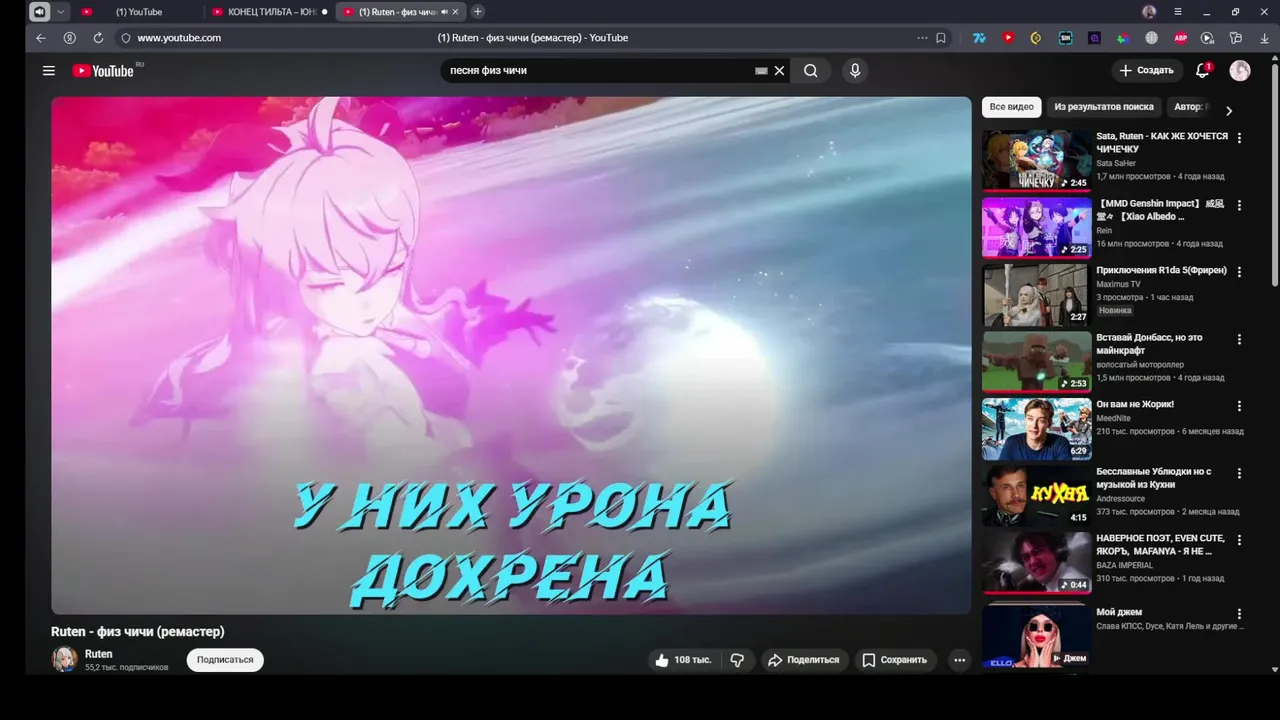Select the Все видео chip
Image resolution: width=1280 pixels, height=720 pixels.
[x=1011, y=107]
